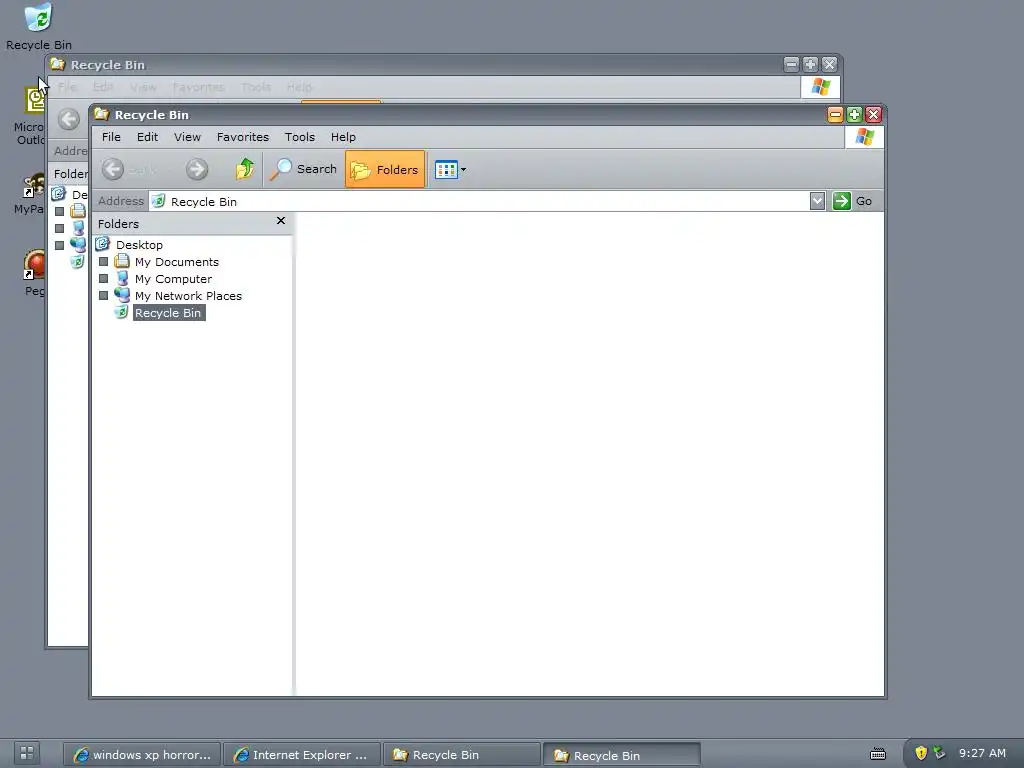Open the Recycle Bin desktop icon
Screen dimensions: 1024x768
click(x=39, y=26)
